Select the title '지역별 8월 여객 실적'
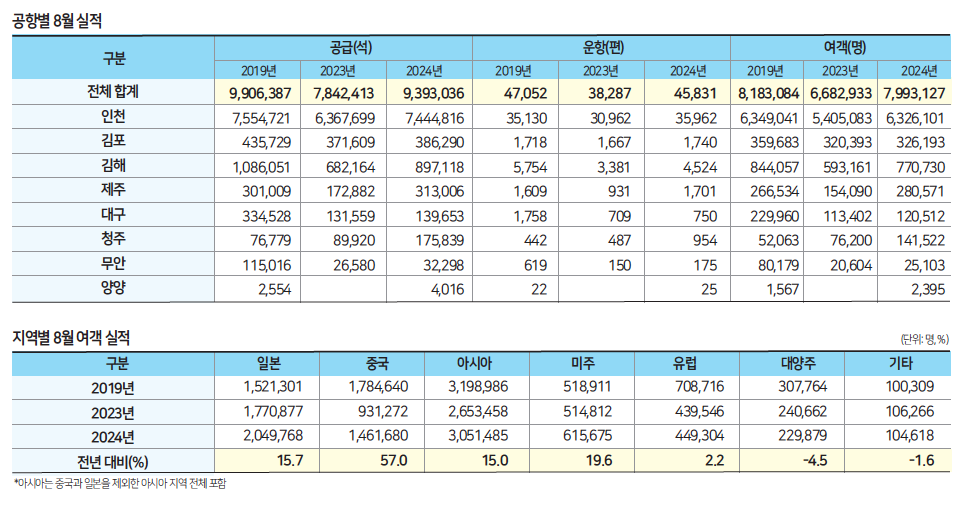Image resolution: width=965 pixels, height=506 pixels. point(71,338)
